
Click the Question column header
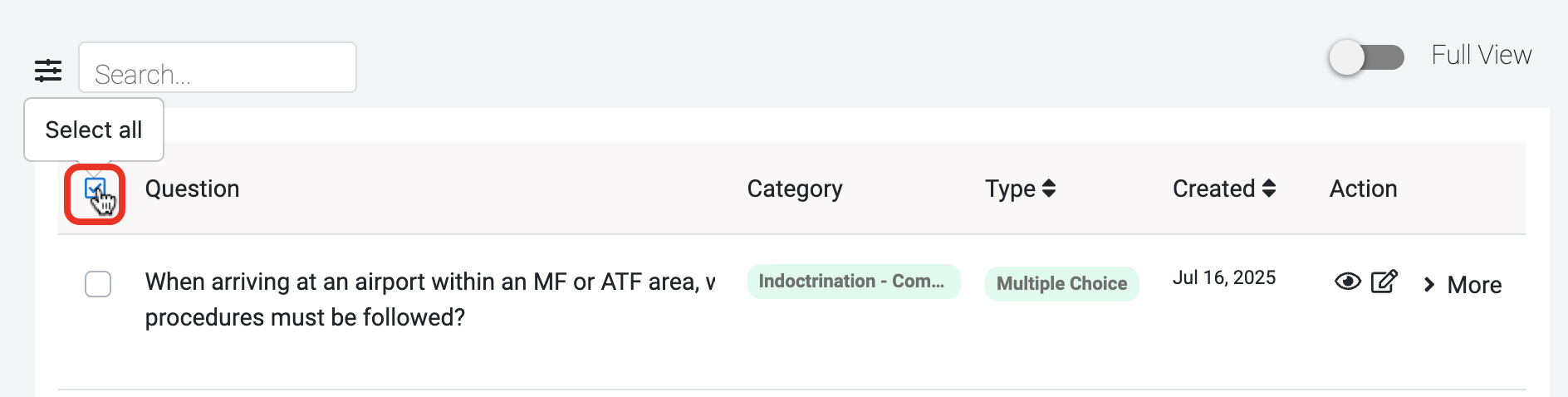click(x=192, y=189)
